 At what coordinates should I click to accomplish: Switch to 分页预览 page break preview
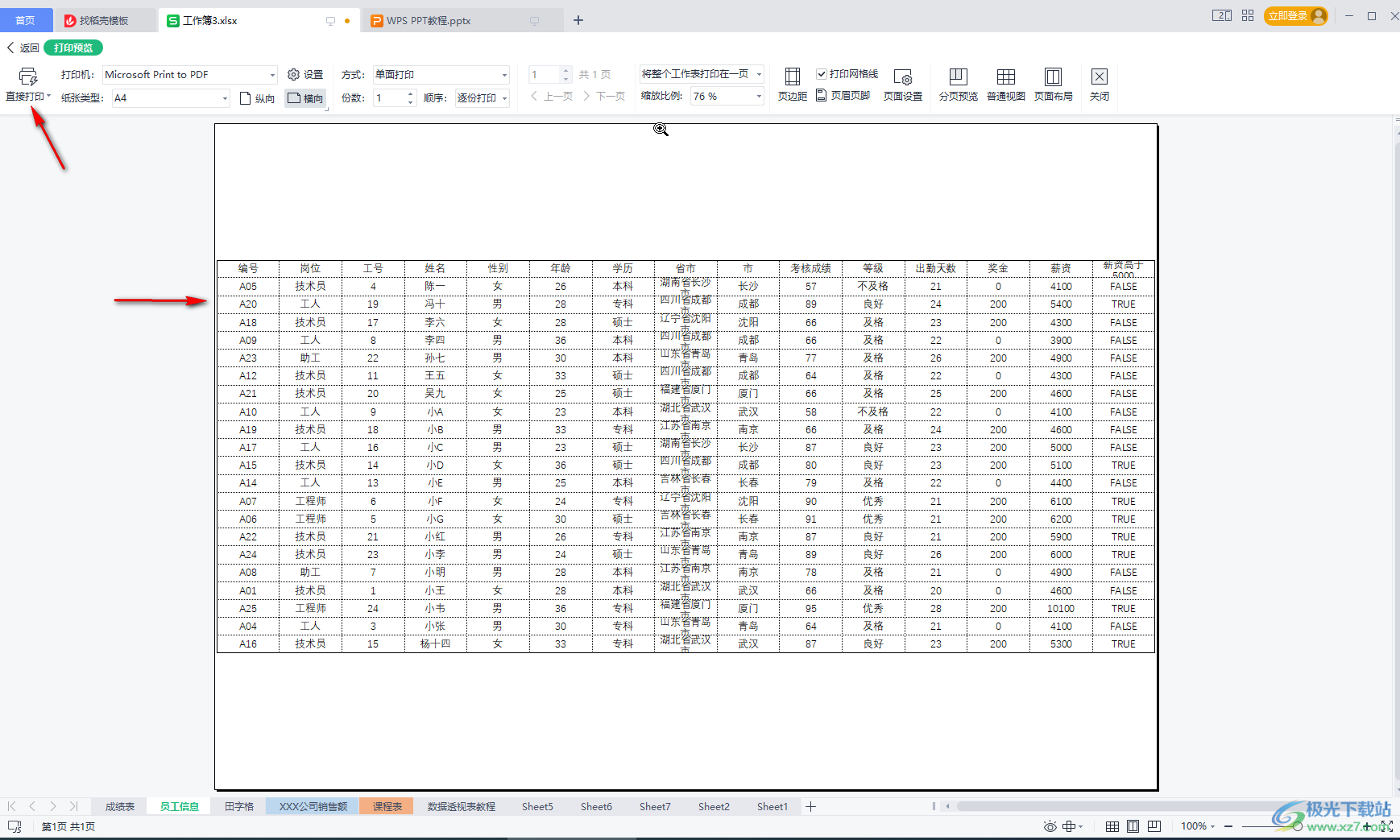(959, 85)
